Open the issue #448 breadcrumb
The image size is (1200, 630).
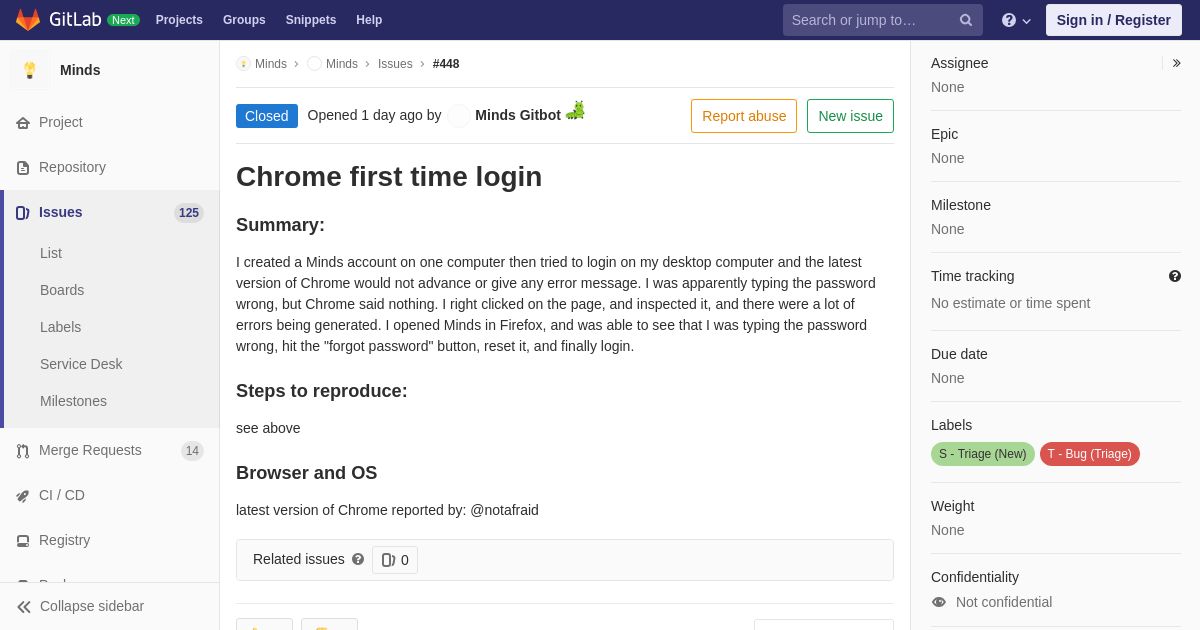tap(446, 64)
